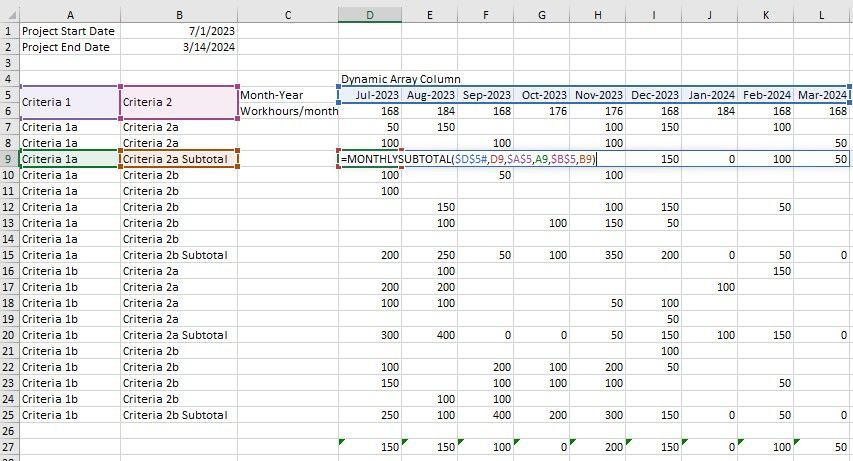Image resolution: width=853 pixels, height=461 pixels.
Task: Click the select-all corner of the sheet
Action: click(x=9, y=15)
